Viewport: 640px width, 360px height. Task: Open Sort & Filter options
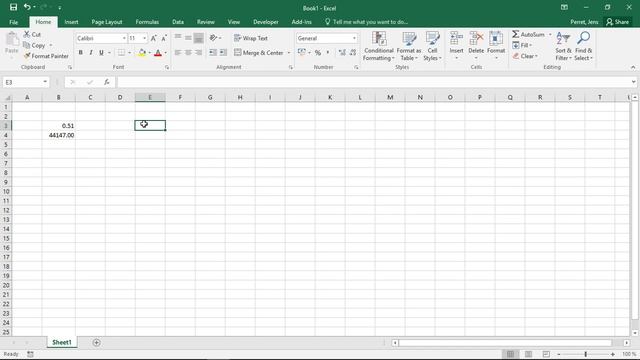(563, 46)
